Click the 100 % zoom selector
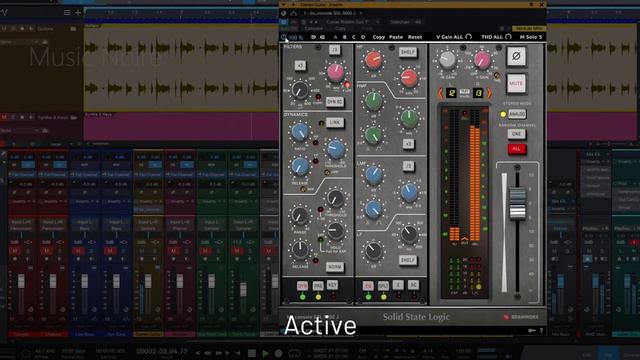Viewport: 640px width, 360px height. pyautogui.click(x=296, y=38)
